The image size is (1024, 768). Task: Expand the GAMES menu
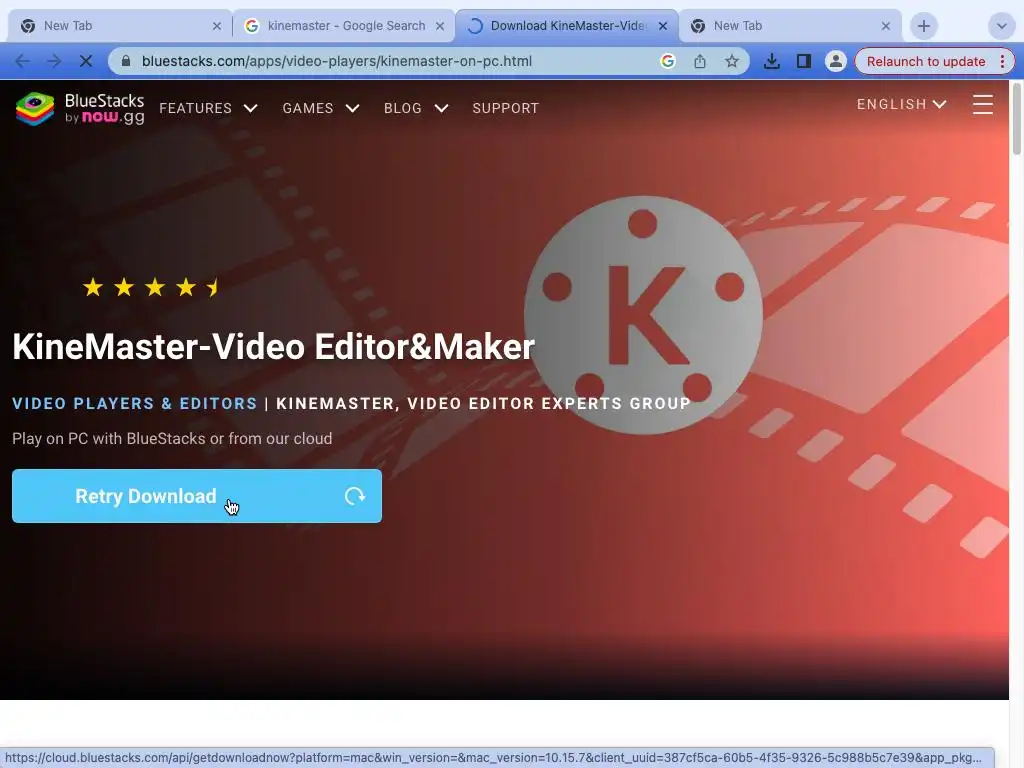(321, 108)
